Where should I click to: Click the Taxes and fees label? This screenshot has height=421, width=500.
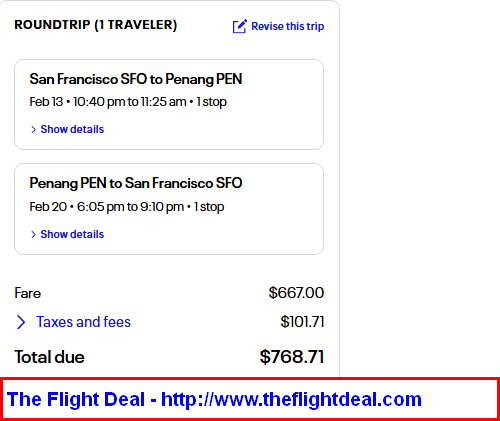click(x=83, y=322)
